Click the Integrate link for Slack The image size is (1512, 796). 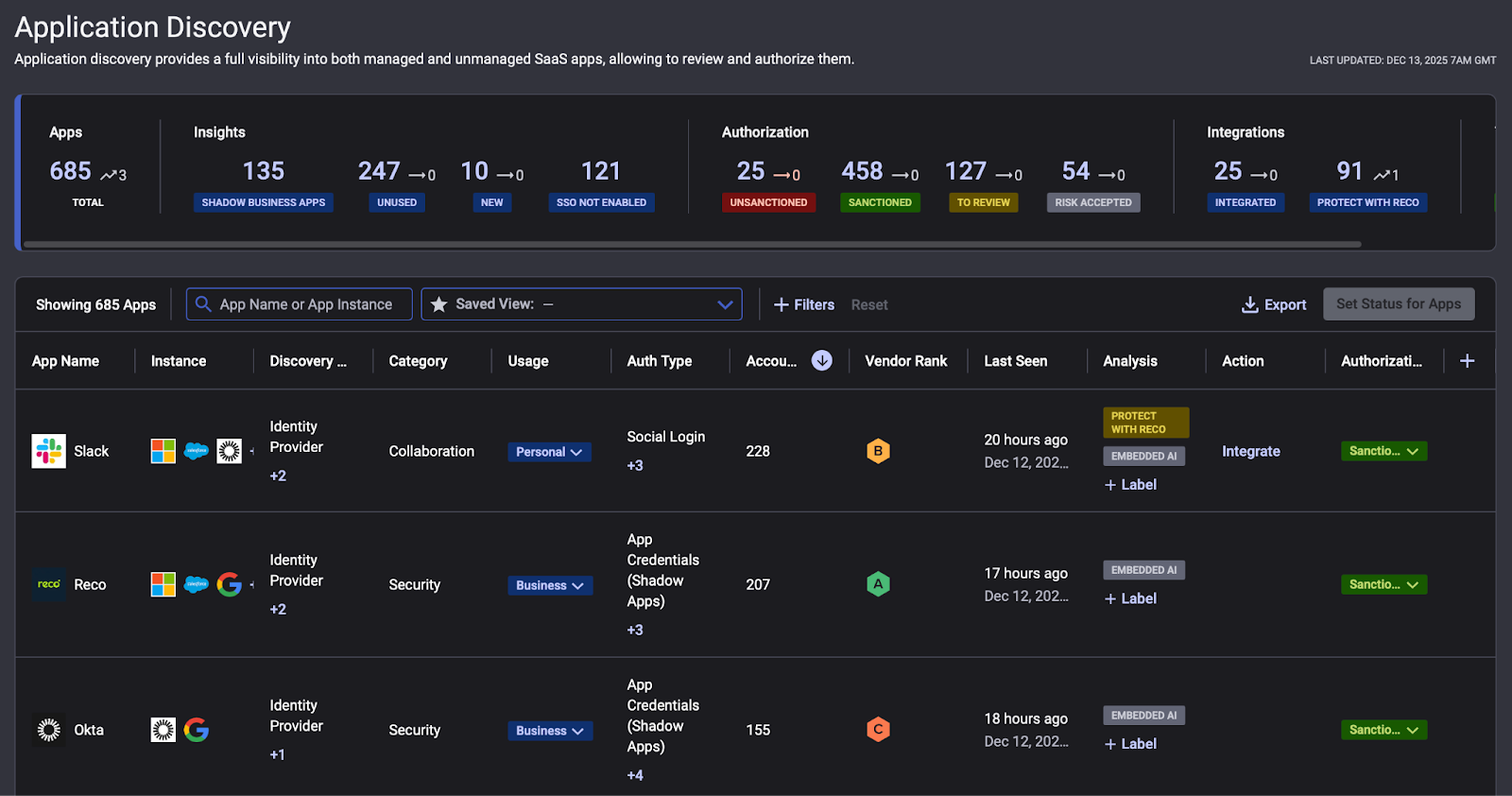[1250, 452]
